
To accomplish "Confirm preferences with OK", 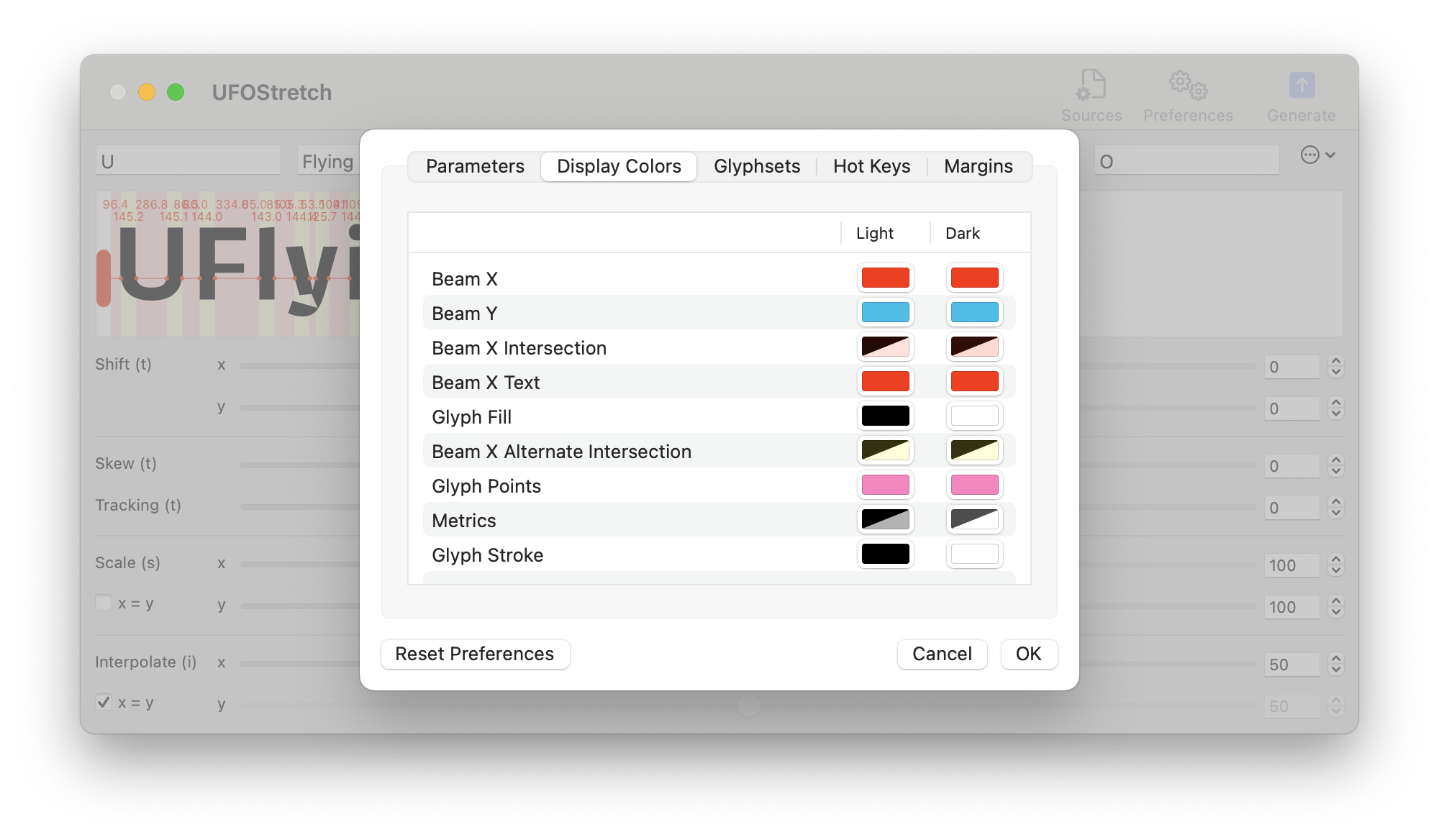I will (1029, 654).
